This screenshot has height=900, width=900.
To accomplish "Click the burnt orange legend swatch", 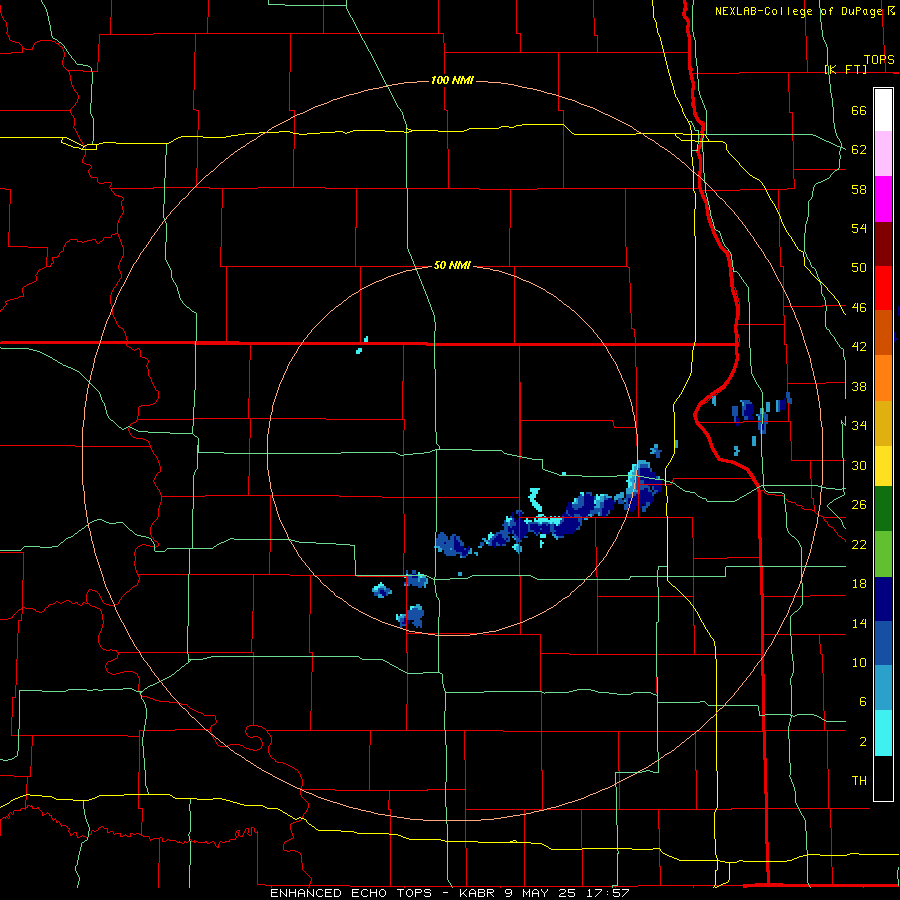I will [883, 333].
